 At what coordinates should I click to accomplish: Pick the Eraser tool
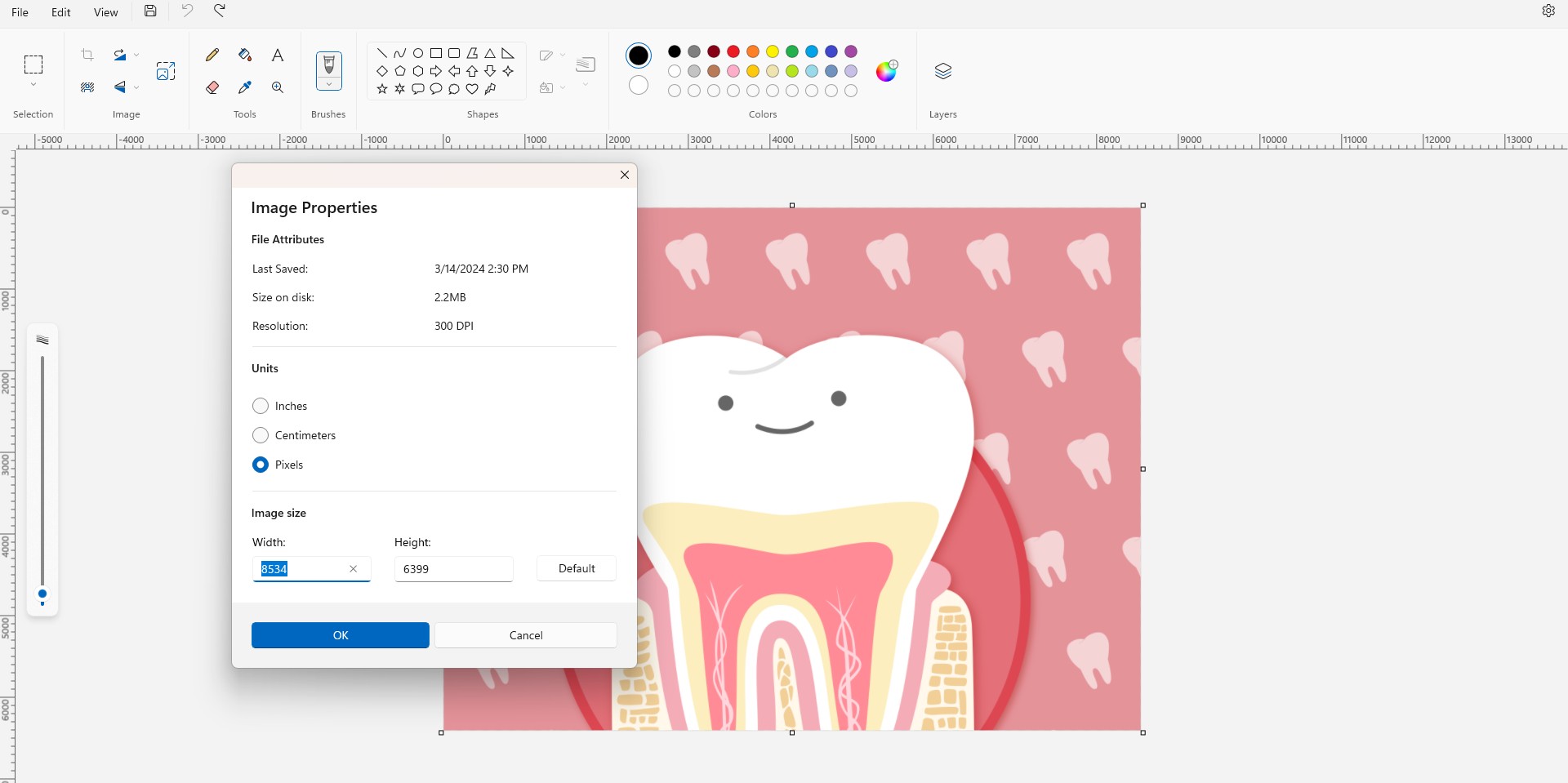[x=212, y=87]
